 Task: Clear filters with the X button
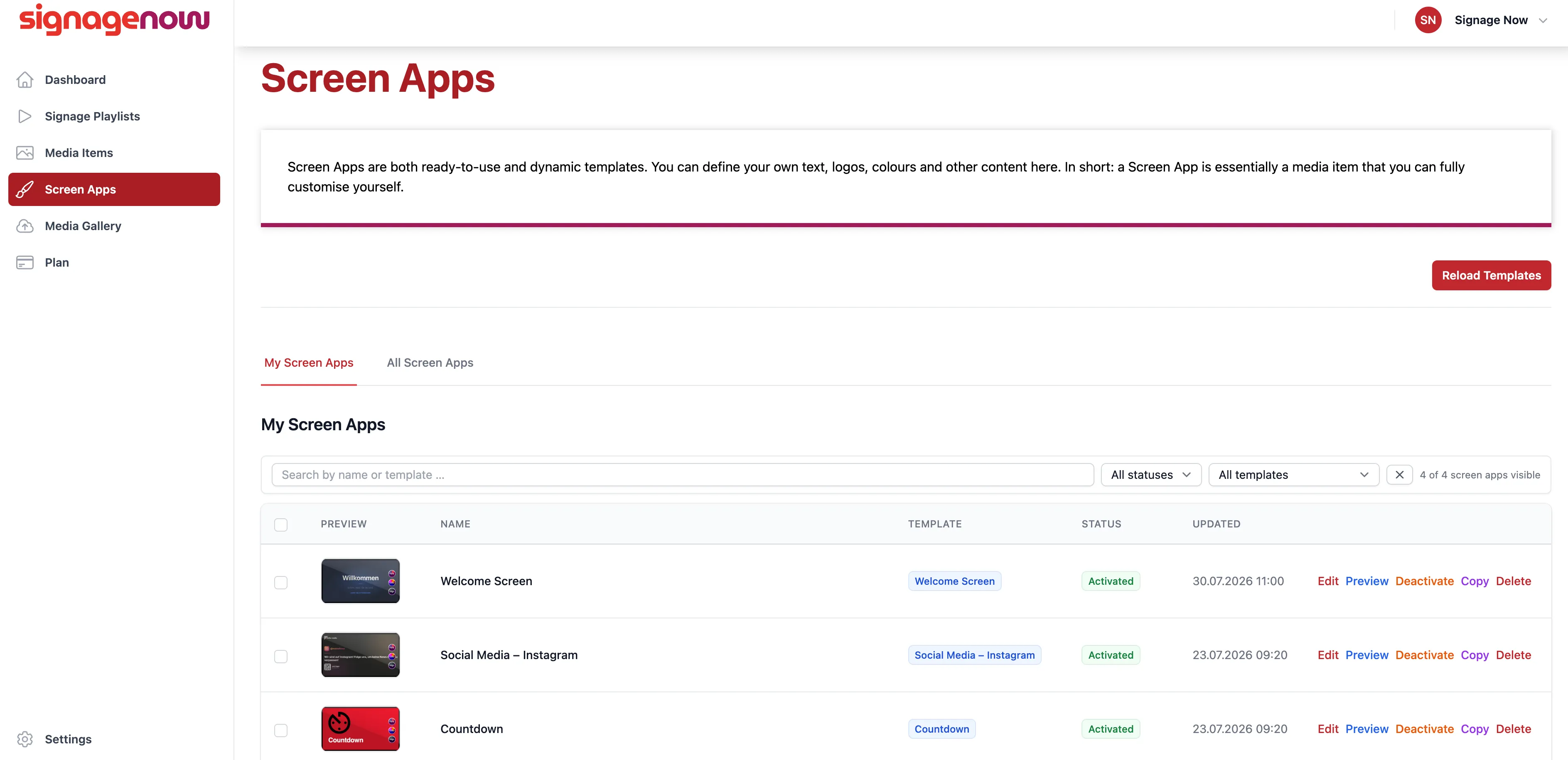point(1399,475)
